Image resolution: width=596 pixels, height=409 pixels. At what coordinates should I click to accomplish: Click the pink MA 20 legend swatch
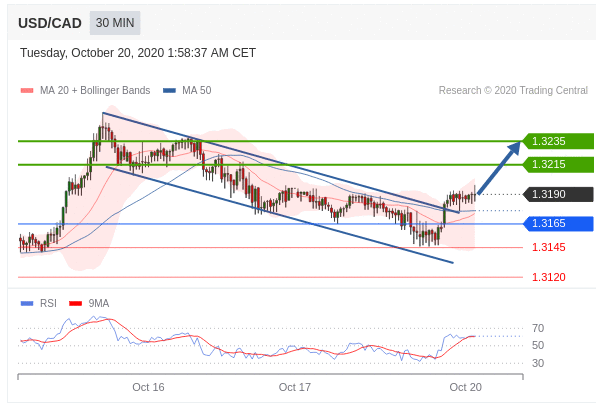pos(27,90)
